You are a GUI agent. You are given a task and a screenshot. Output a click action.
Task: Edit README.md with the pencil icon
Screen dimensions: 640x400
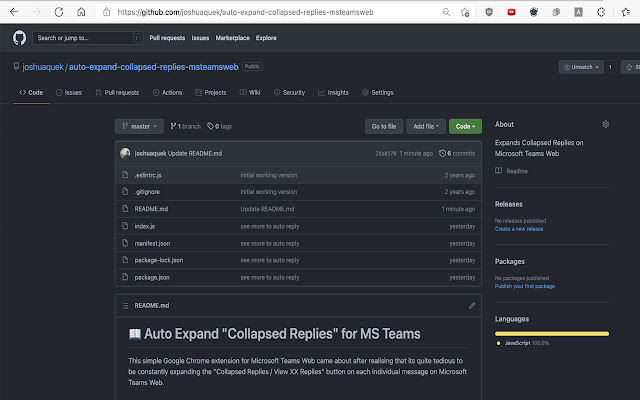(x=472, y=305)
